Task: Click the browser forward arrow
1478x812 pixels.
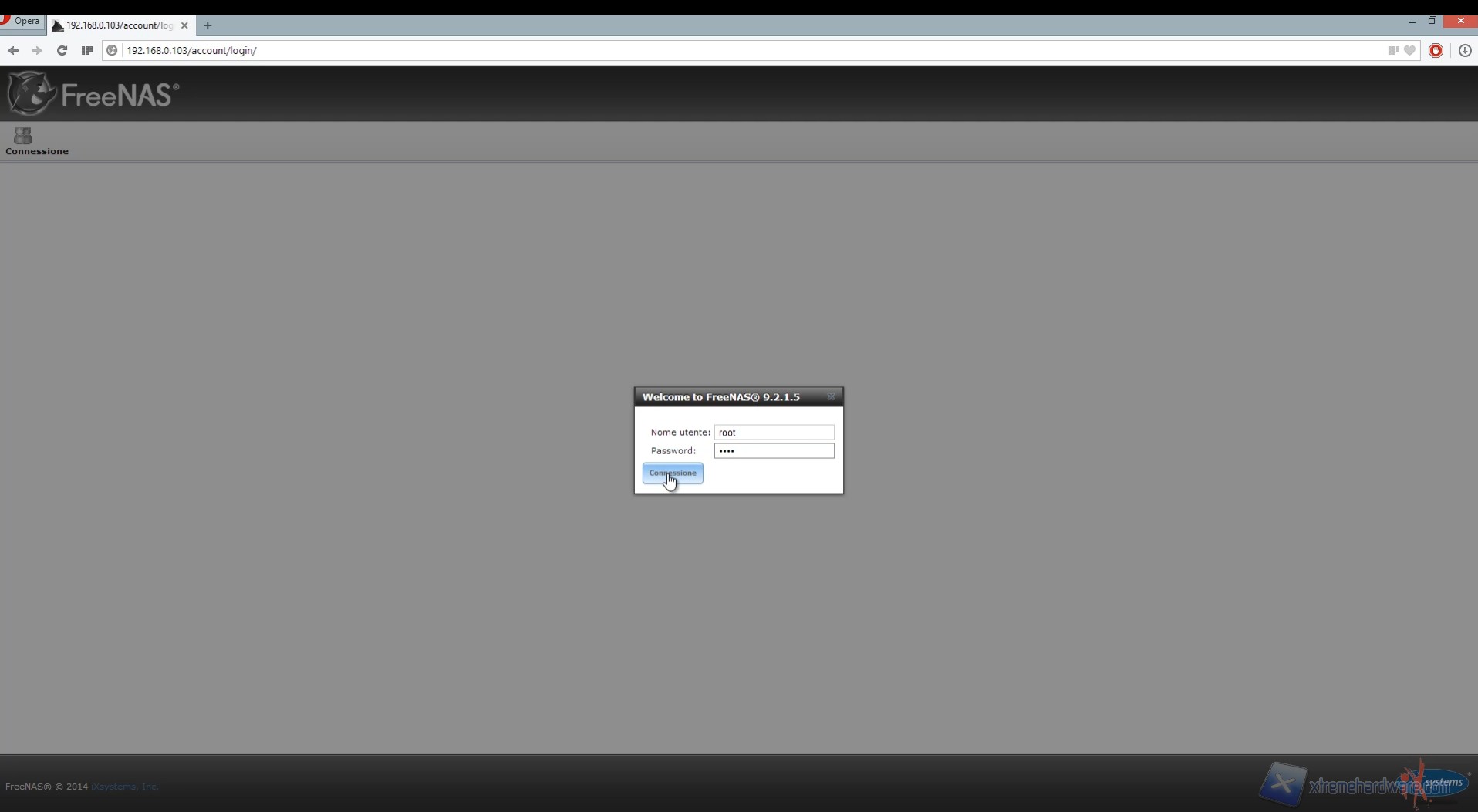Action: click(x=36, y=51)
